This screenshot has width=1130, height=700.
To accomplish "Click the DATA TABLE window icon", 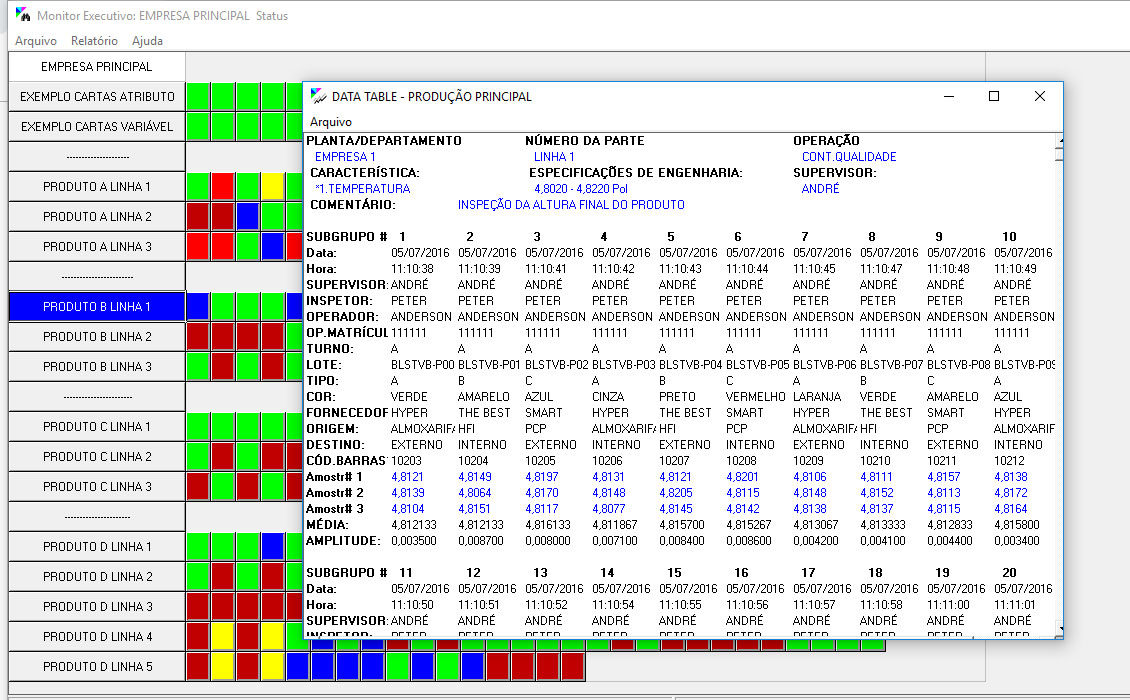I will 318,97.
